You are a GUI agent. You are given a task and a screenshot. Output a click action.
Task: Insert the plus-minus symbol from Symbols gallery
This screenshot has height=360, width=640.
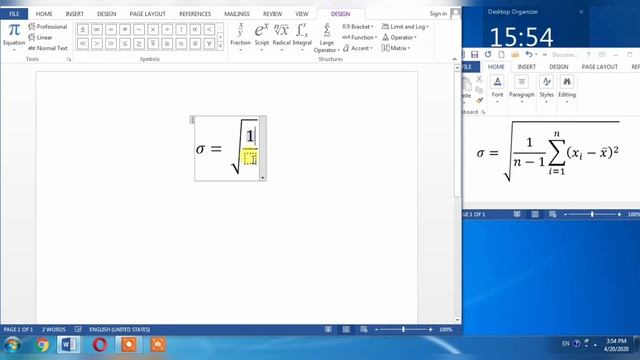point(83,29)
